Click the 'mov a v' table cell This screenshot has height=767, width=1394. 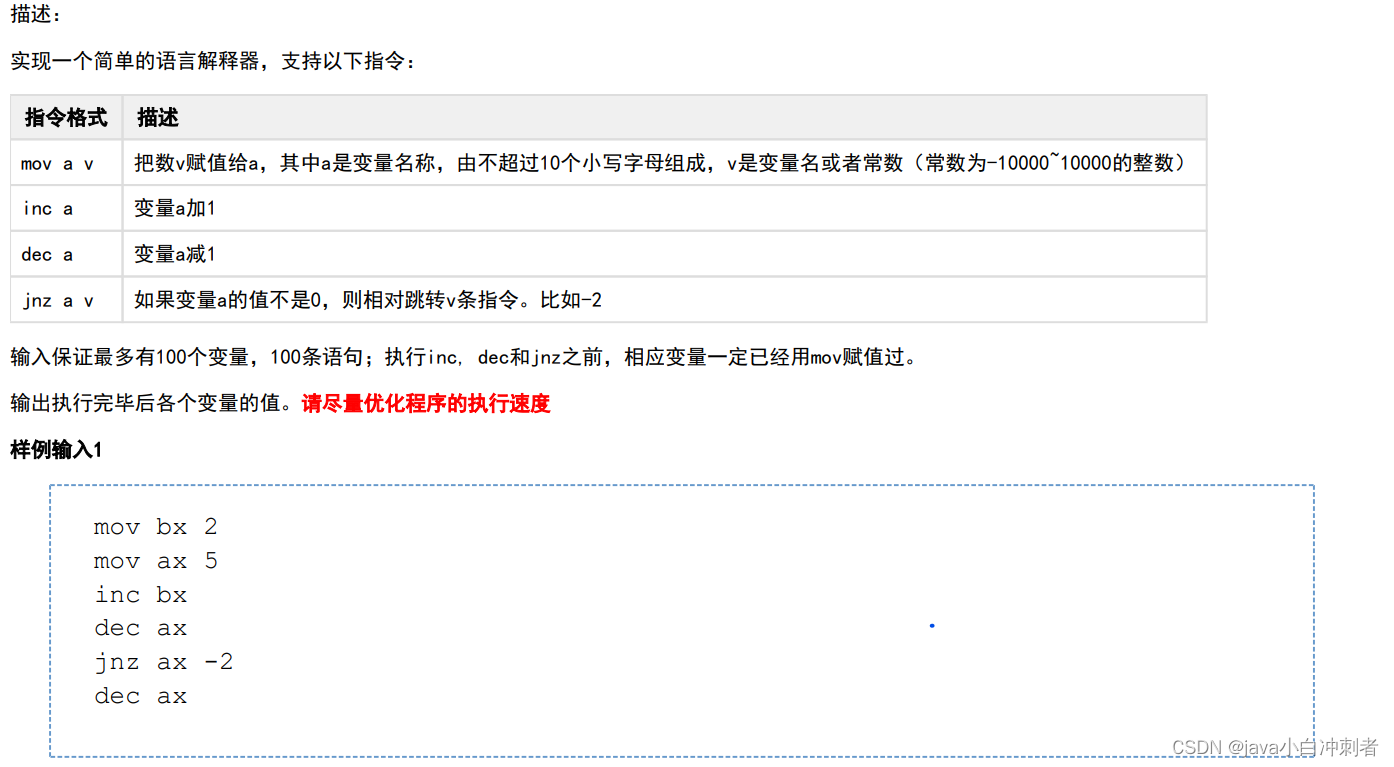(x=66, y=163)
